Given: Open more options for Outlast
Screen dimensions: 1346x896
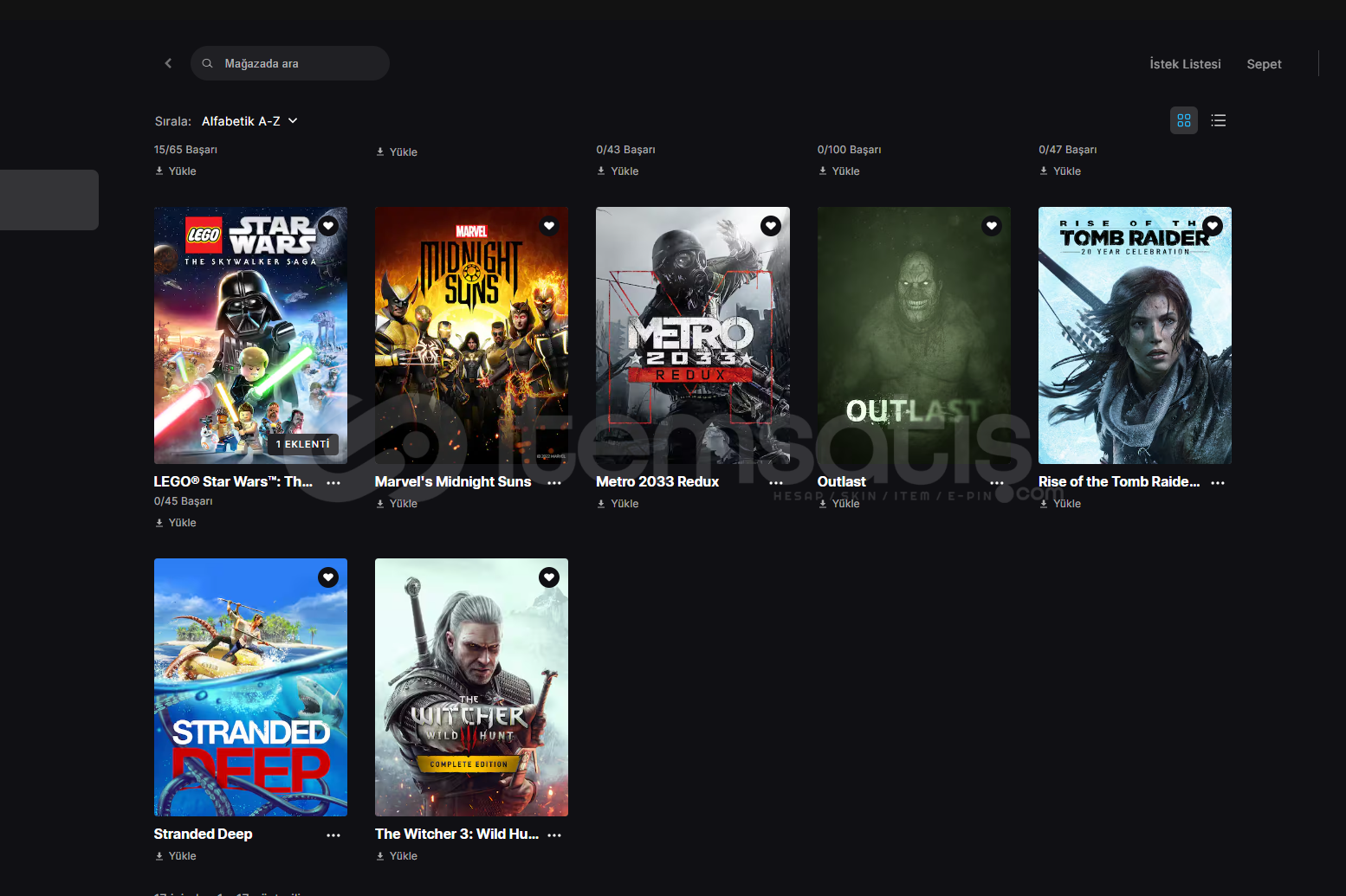Looking at the screenshot, I should coord(997,483).
